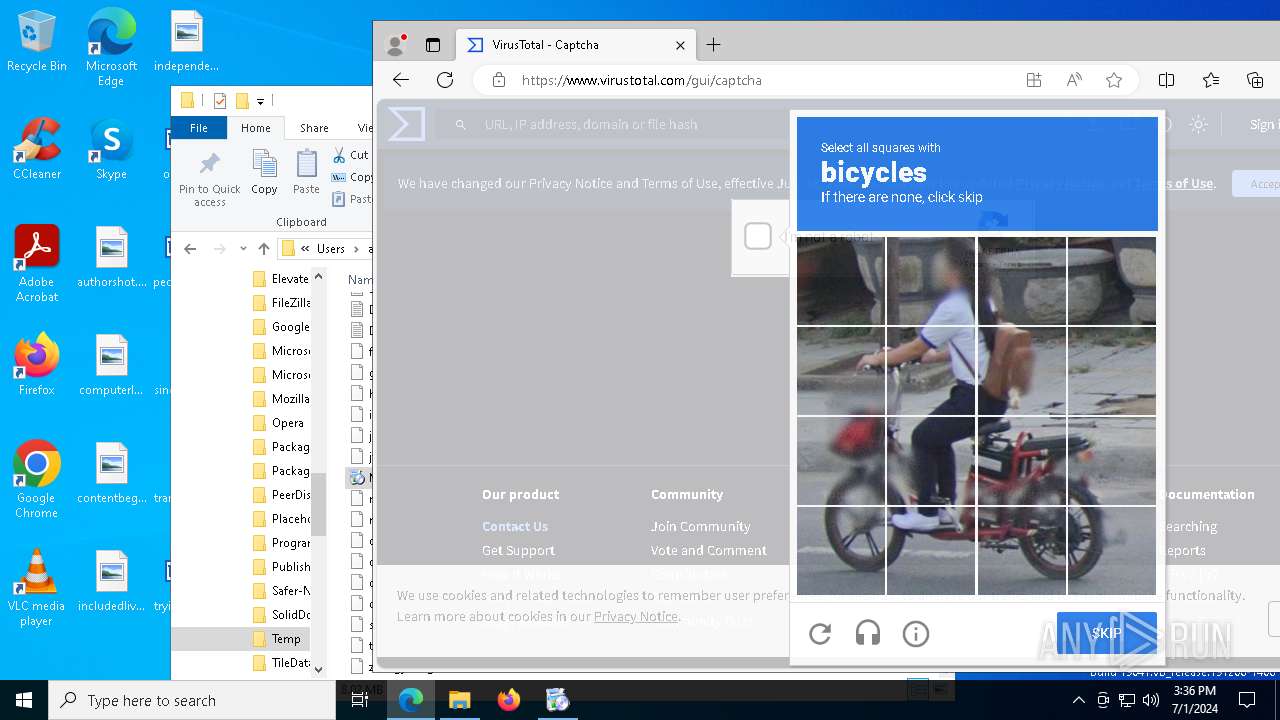The height and width of the screenshot is (720, 1280).
Task: Show hidden tray icons
Action: (1078, 700)
